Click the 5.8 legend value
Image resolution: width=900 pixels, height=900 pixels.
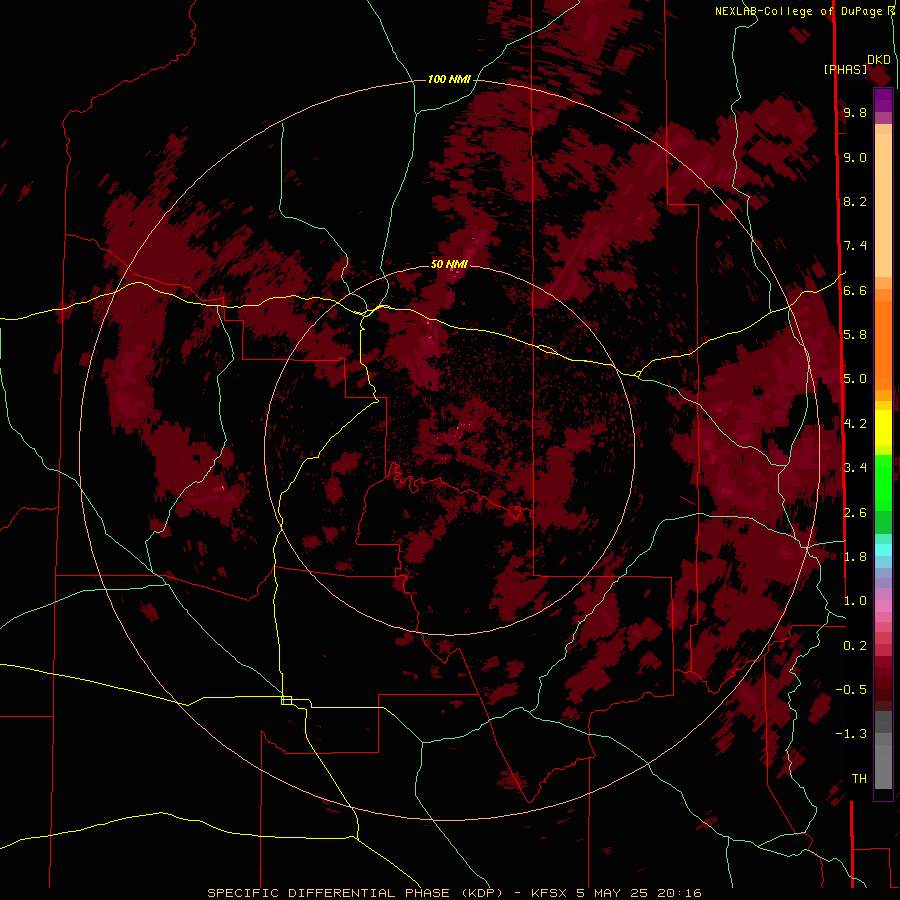[x=855, y=335]
